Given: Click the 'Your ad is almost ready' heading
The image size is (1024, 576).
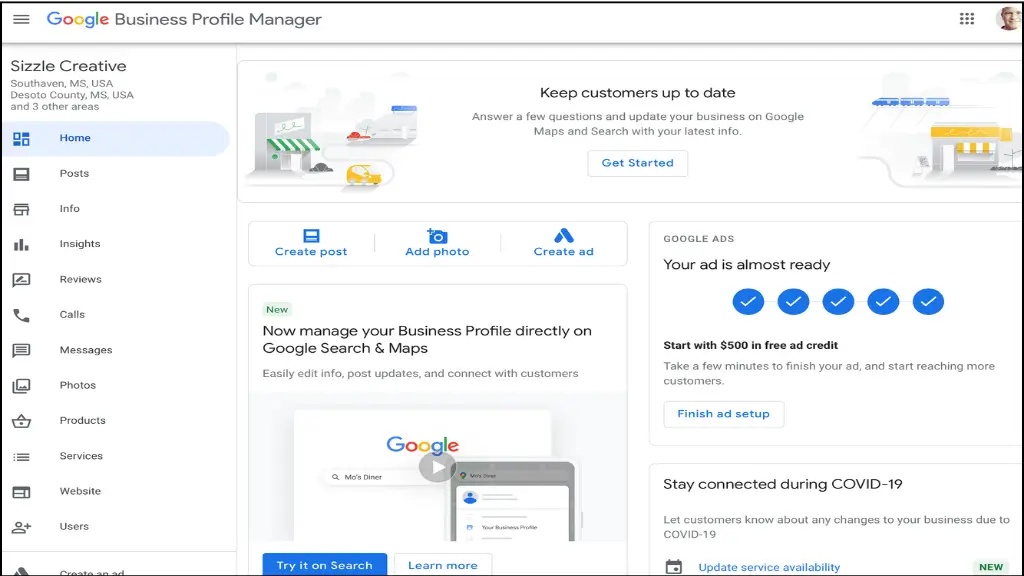Looking at the screenshot, I should (746, 264).
